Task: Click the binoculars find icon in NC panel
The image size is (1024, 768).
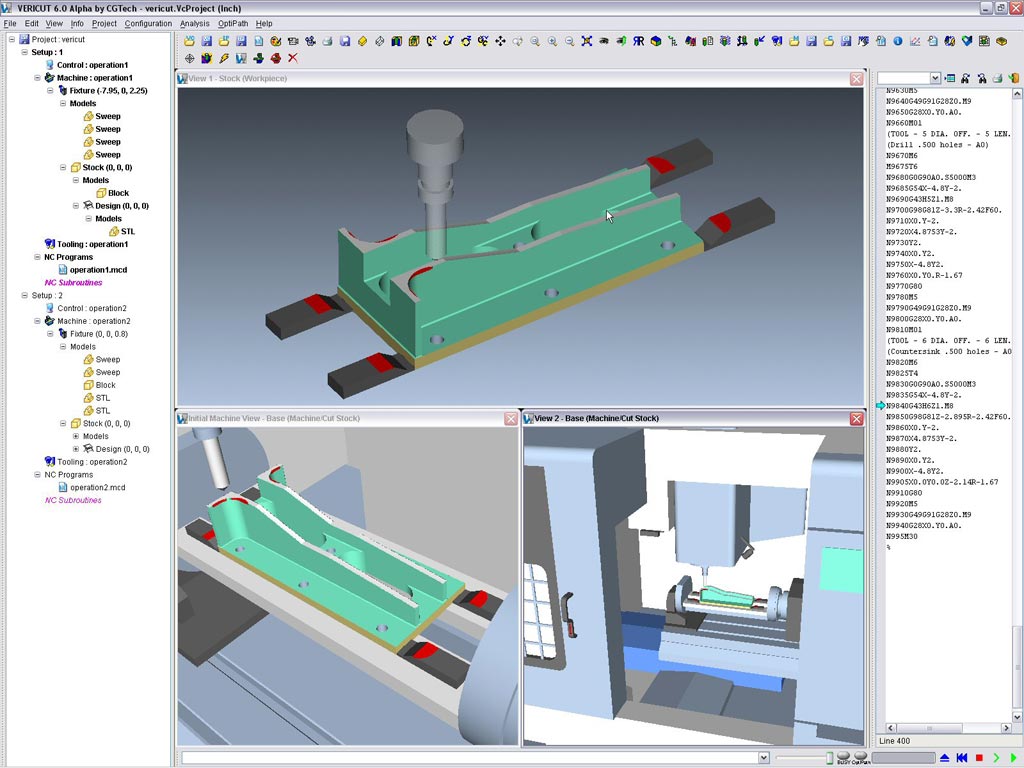Action: [x=965, y=78]
